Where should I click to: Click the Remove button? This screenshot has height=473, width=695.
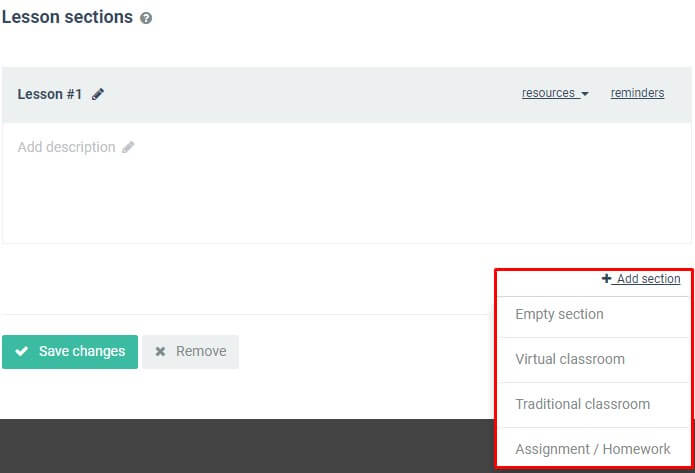click(x=191, y=352)
